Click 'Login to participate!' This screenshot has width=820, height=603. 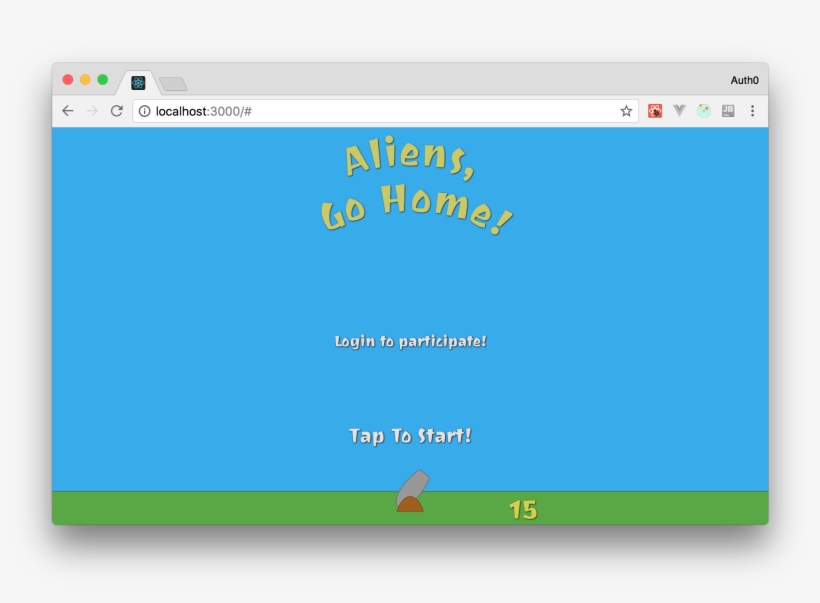coord(411,342)
